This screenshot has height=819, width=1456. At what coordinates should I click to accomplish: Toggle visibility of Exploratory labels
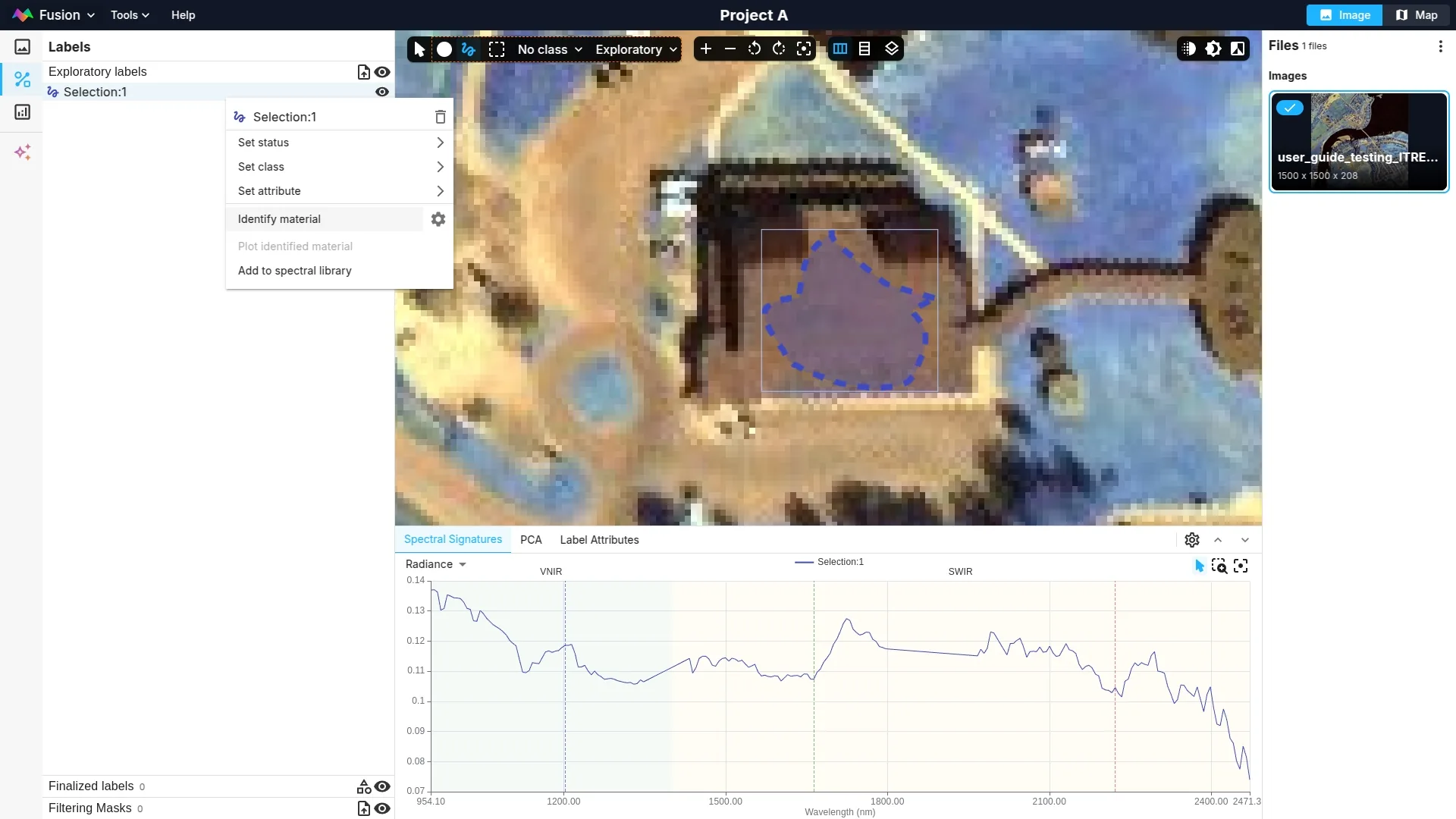pos(382,72)
